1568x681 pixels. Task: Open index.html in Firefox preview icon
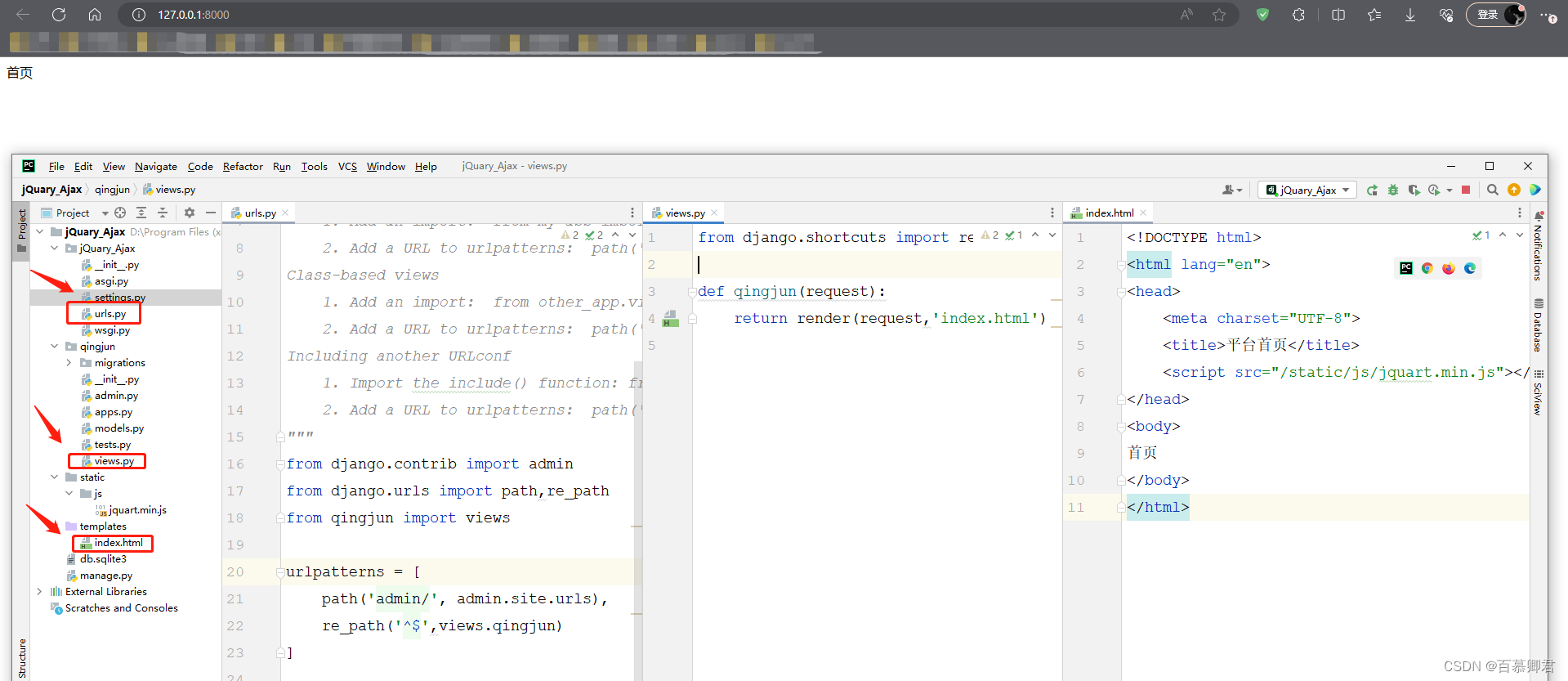click(1449, 268)
